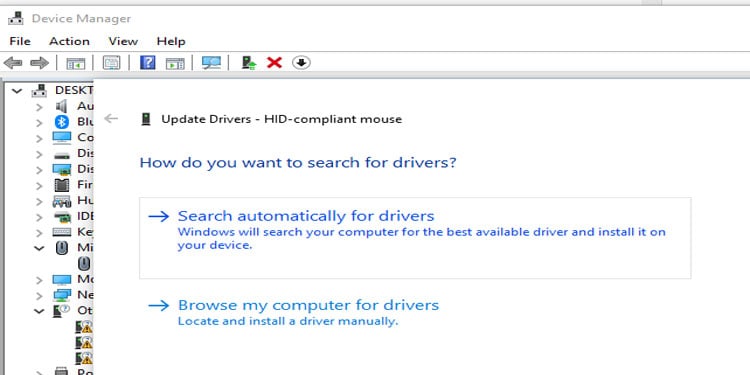Click the red X Uninstall device icon
This screenshot has width=750, height=375.
[274, 63]
